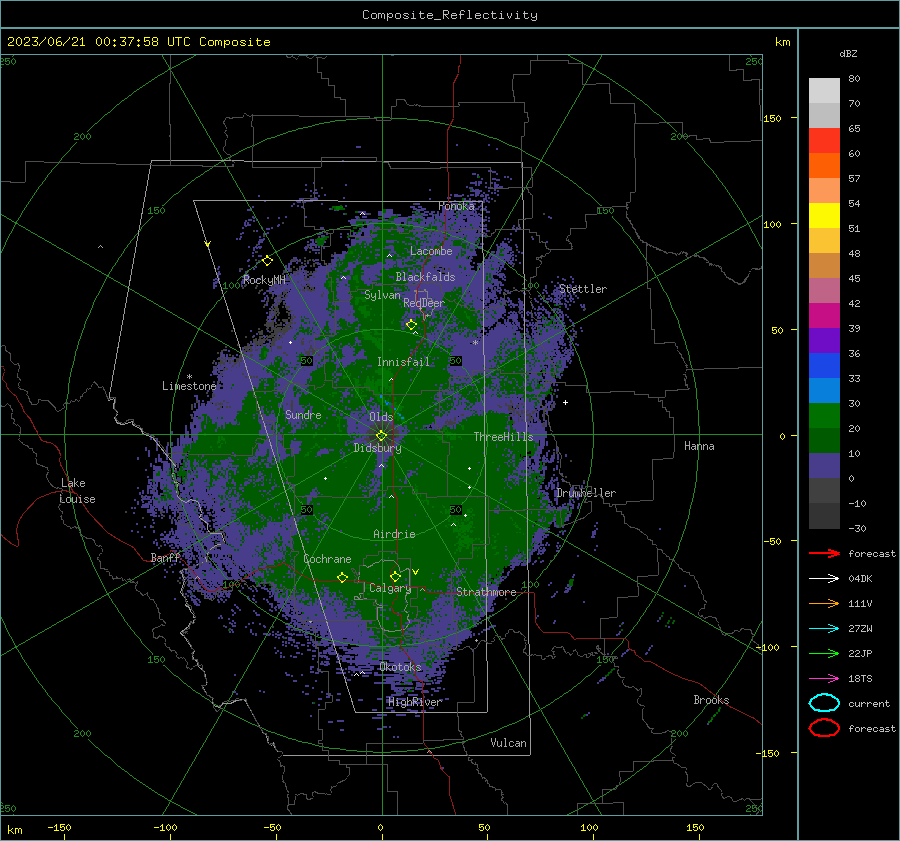Click the Banff label

[166, 558]
